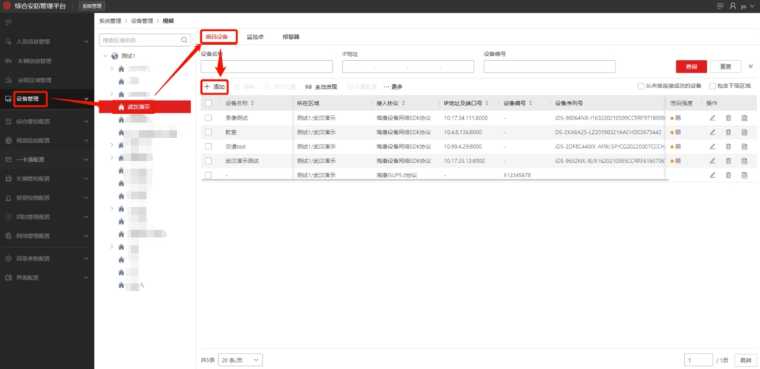
Task: Delete the 录像测试 device row
Action: point(728,118)
